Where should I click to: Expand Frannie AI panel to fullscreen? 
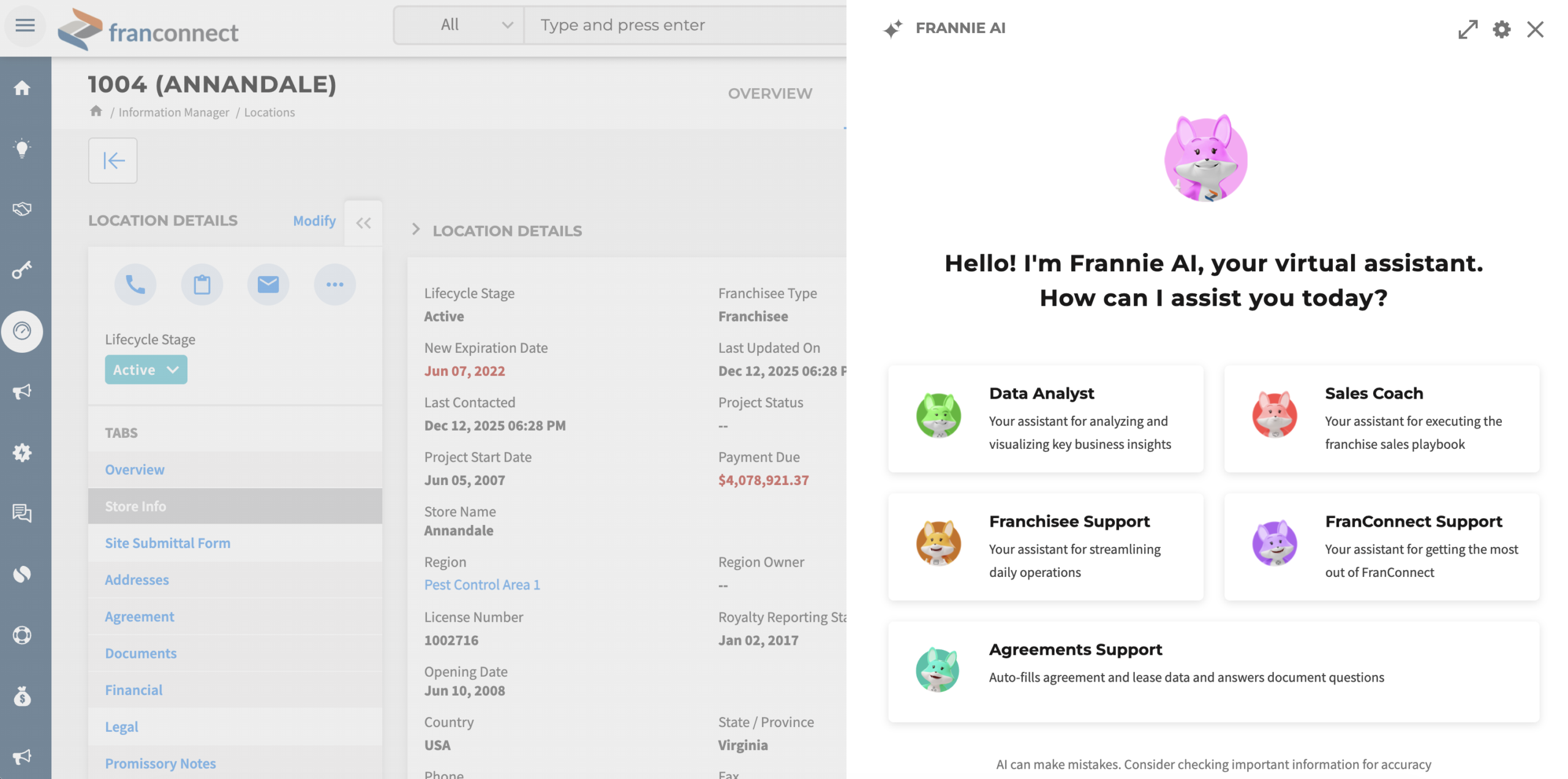point(1468,29)
